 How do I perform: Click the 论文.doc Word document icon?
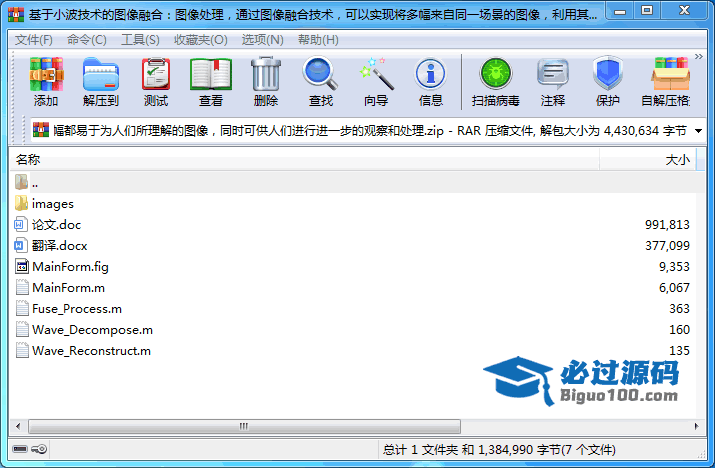tap(21, 224)
